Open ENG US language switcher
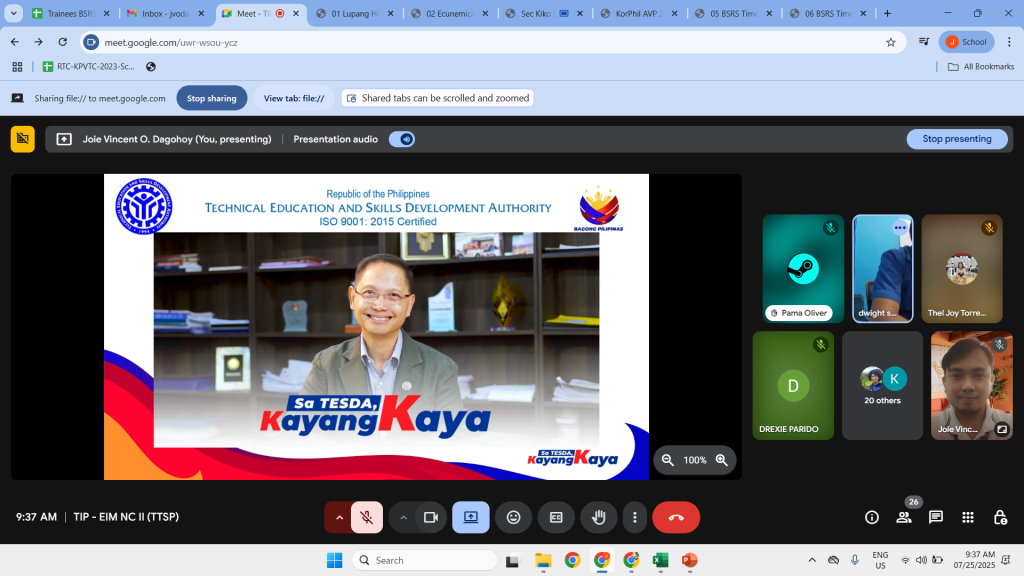This screenshot has height=576, width=1024. point(880,560)
